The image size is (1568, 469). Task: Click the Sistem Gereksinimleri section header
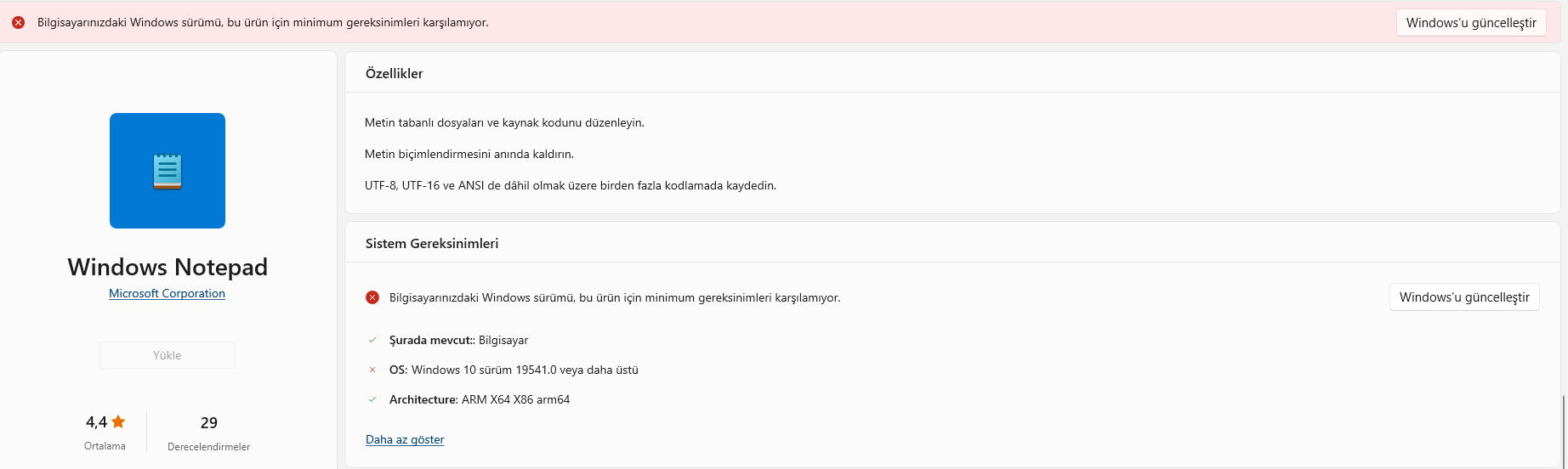pyautogui.click(x=431, y=244)
